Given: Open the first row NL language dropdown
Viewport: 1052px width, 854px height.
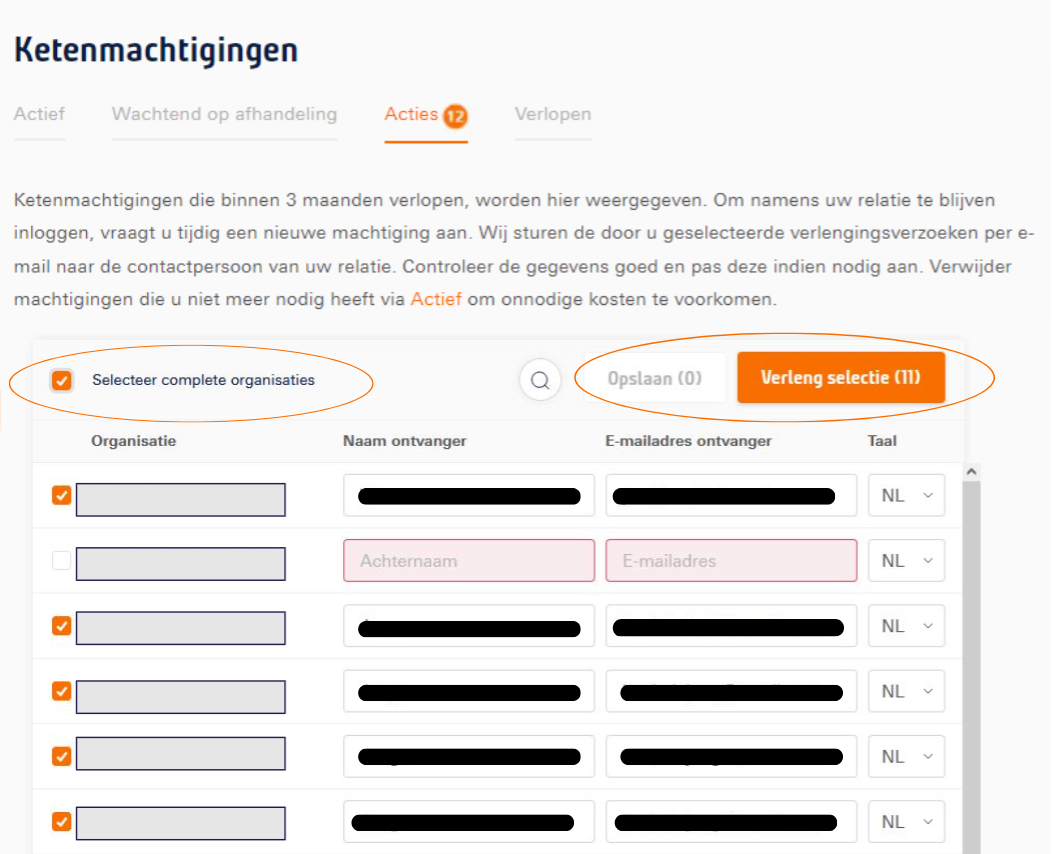Looking at the screenshot, I should pos(906,496).
